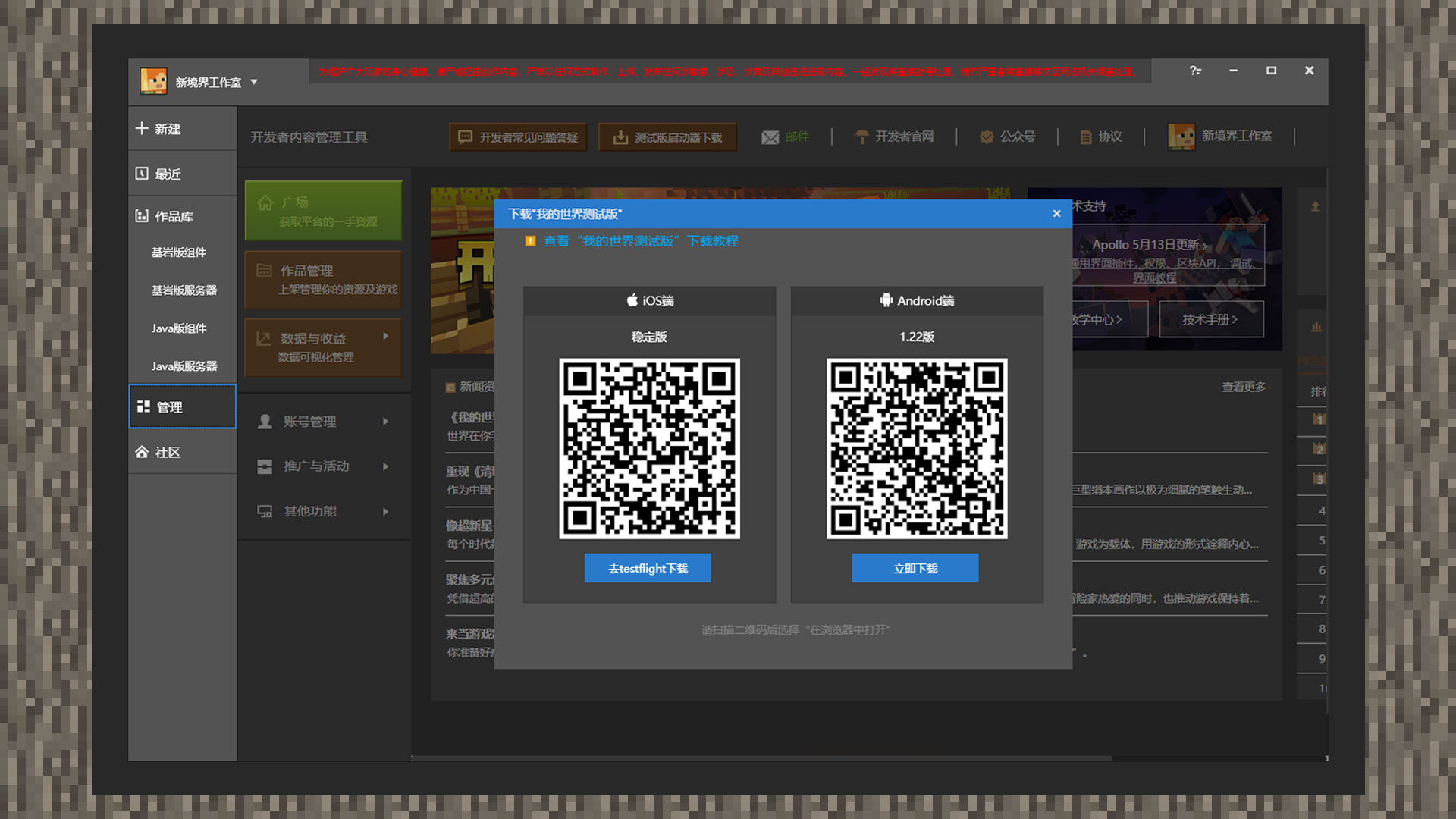The width and height of the screenshot is (1456, 819).
Task: Open the 邮件 mail envelope icon
Action: [770, 137]
